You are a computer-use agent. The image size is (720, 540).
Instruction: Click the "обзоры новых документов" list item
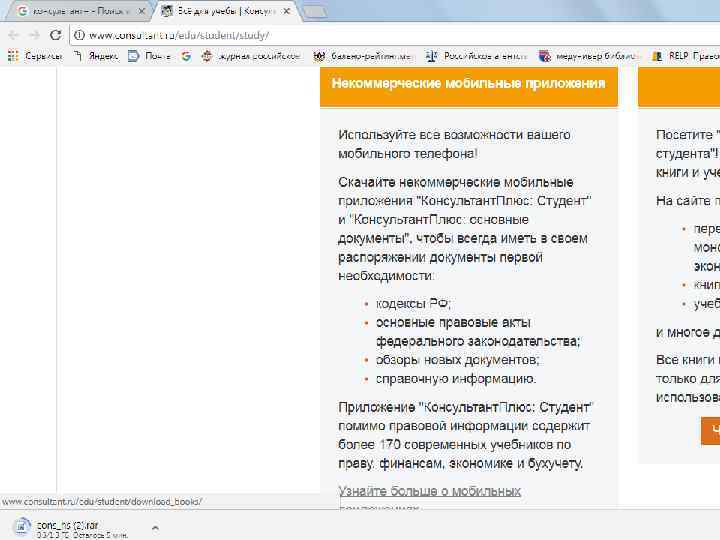(457, 360)
